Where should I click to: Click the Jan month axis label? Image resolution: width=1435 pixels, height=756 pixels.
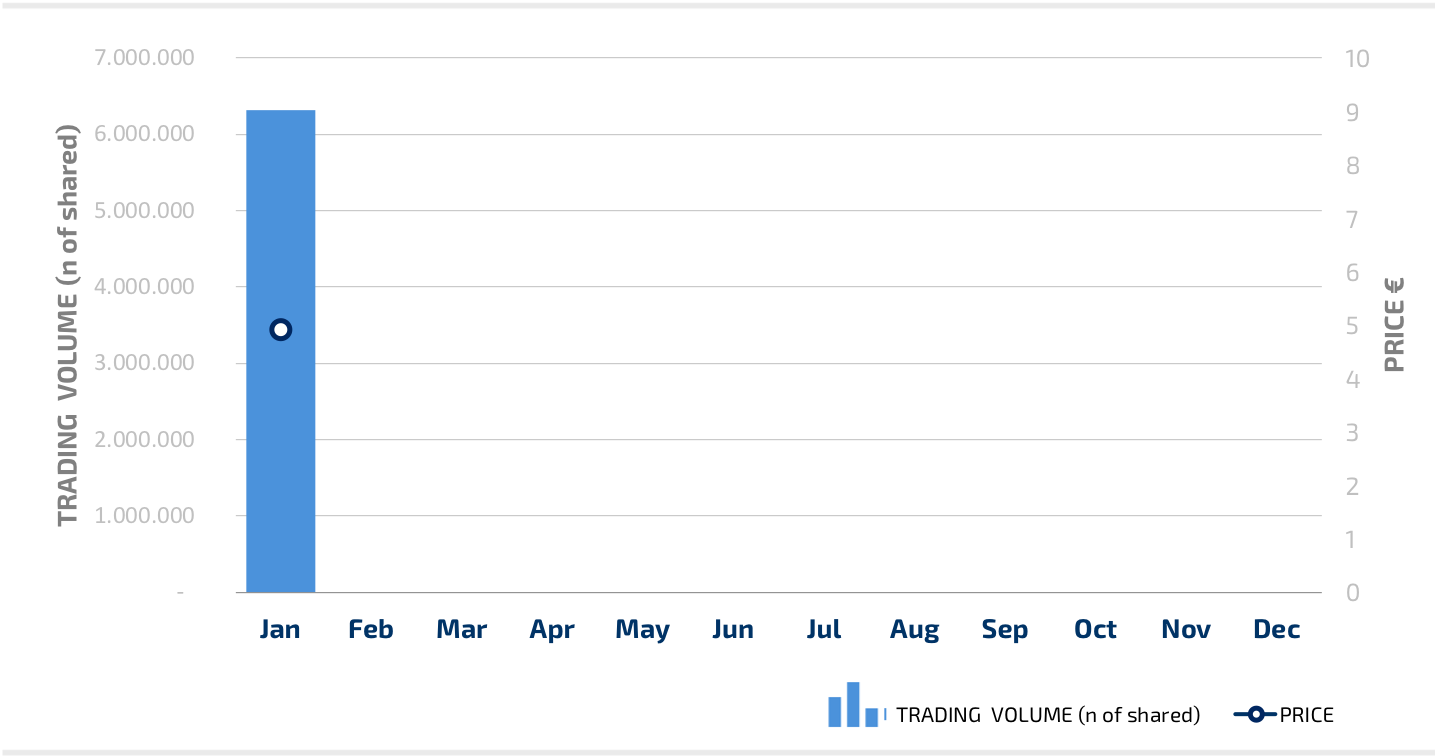(x=281, y=629)
